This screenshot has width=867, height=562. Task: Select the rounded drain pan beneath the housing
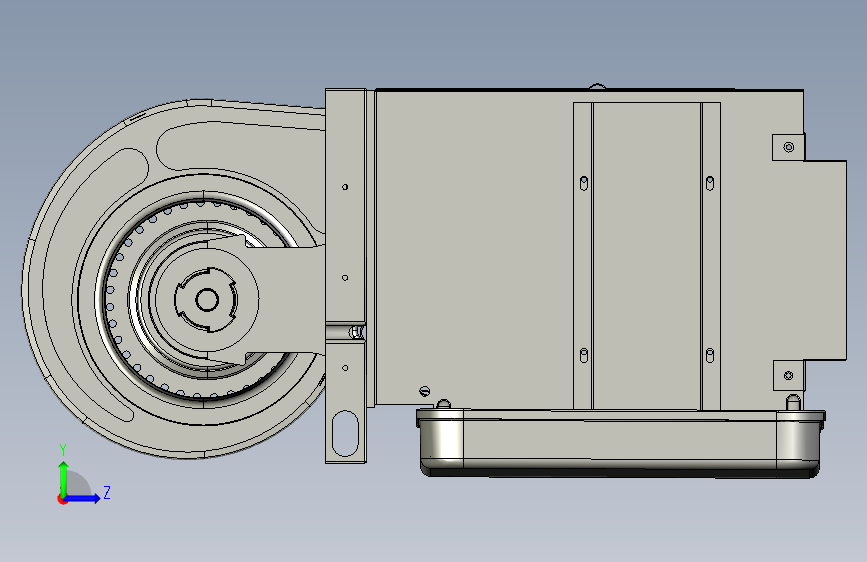coord(621,443)
